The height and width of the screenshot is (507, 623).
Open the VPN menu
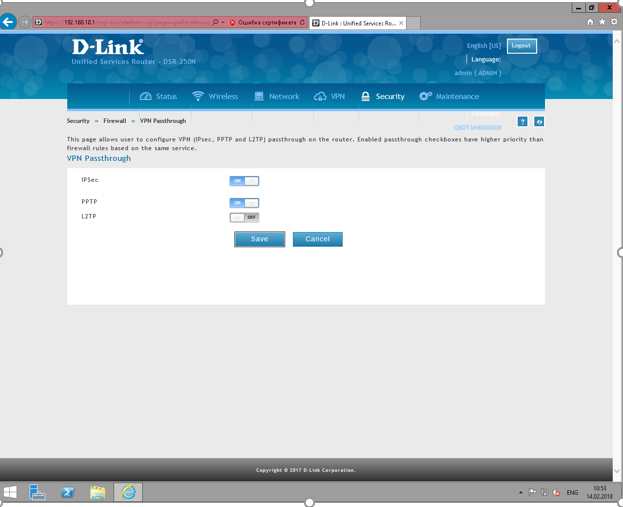[329, 97]
